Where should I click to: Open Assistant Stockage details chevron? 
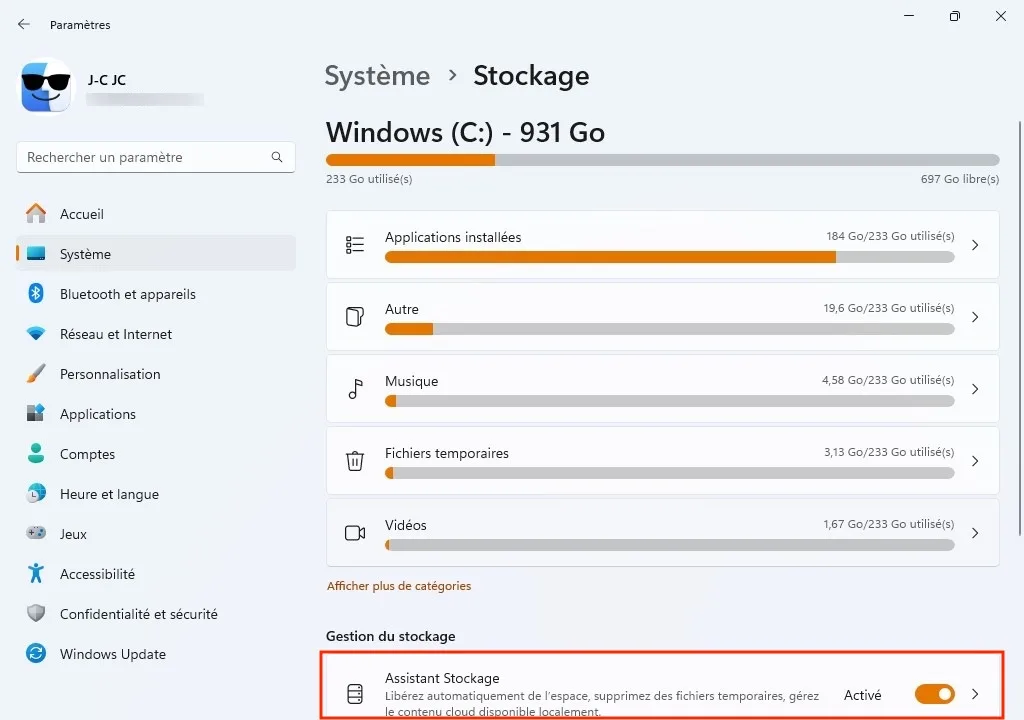(975, 694)
